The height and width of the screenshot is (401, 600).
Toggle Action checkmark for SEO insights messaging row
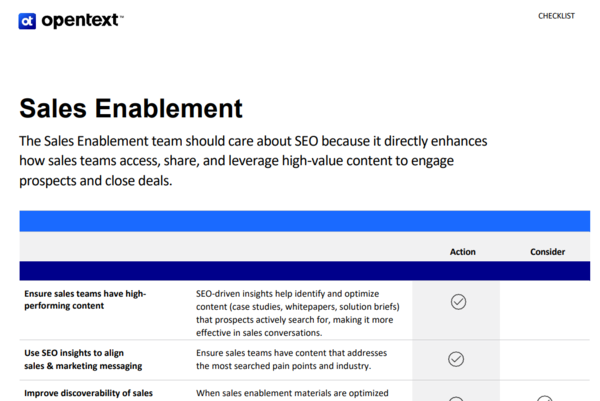(x=456, y=359)
